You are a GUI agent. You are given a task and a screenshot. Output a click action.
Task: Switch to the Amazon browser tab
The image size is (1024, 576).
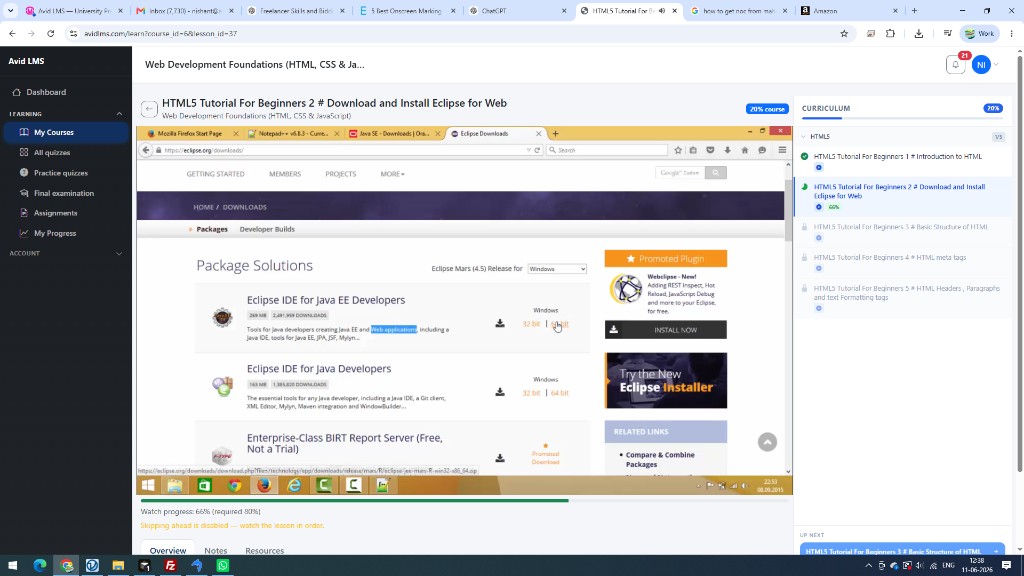tap(850, 10)
